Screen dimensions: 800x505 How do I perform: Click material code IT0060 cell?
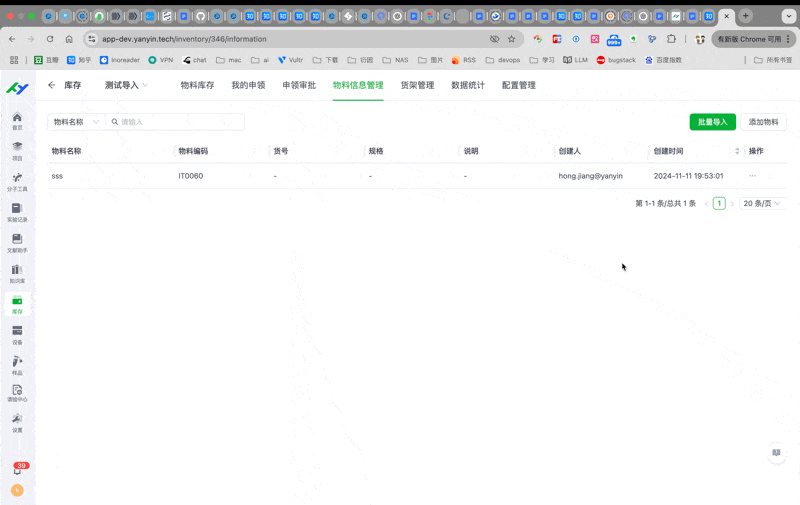pyautogui.click(x=190, y=176)
